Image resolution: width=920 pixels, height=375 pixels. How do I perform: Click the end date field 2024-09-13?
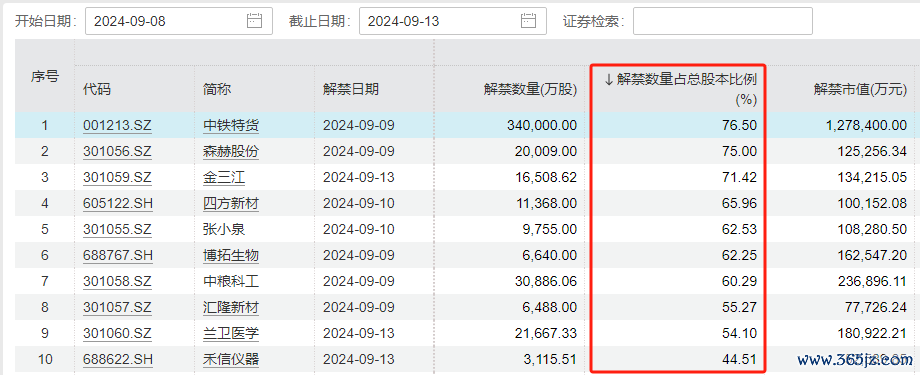(453, 21)
